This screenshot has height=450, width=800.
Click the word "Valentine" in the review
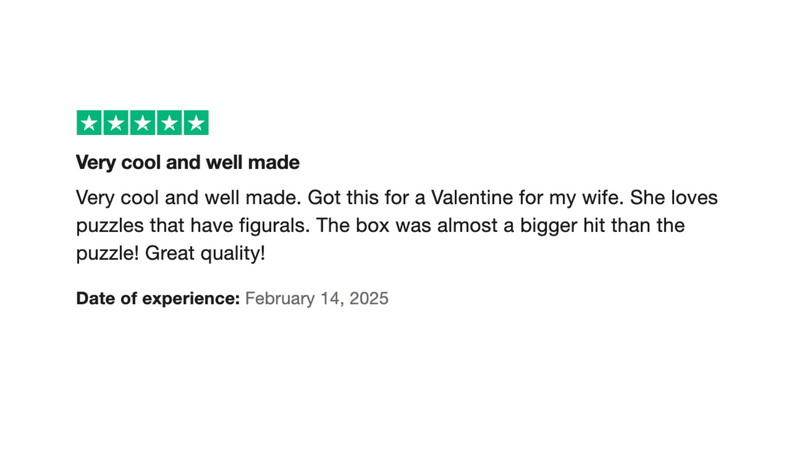[472, 198]
